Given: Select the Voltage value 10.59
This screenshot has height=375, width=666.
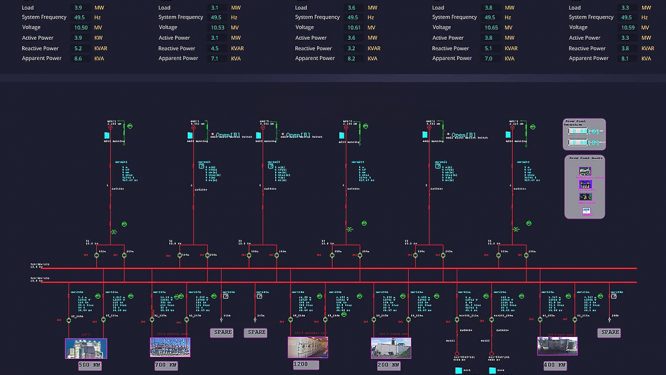Looking at the screenshot, I should [628, 28].
